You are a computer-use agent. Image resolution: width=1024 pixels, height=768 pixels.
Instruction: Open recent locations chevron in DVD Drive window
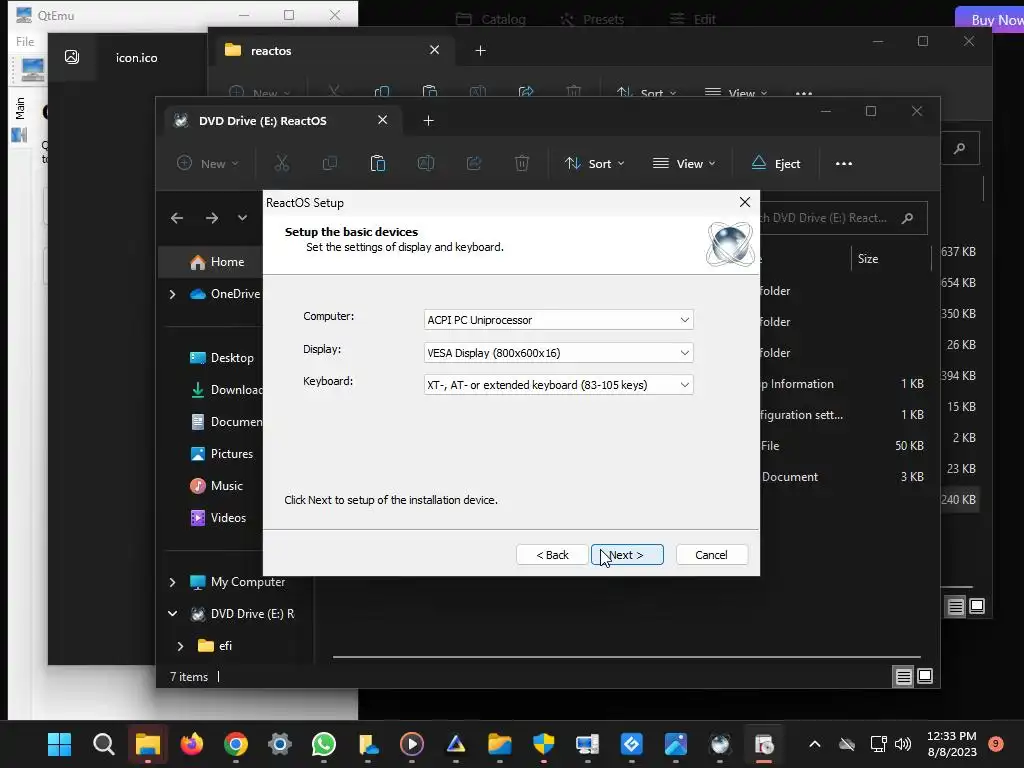tap(242, 217)
